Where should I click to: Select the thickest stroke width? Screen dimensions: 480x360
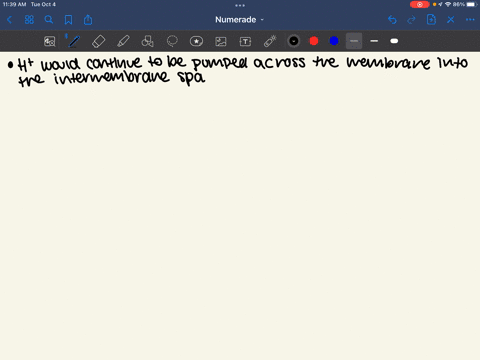[x=394, y=41]
